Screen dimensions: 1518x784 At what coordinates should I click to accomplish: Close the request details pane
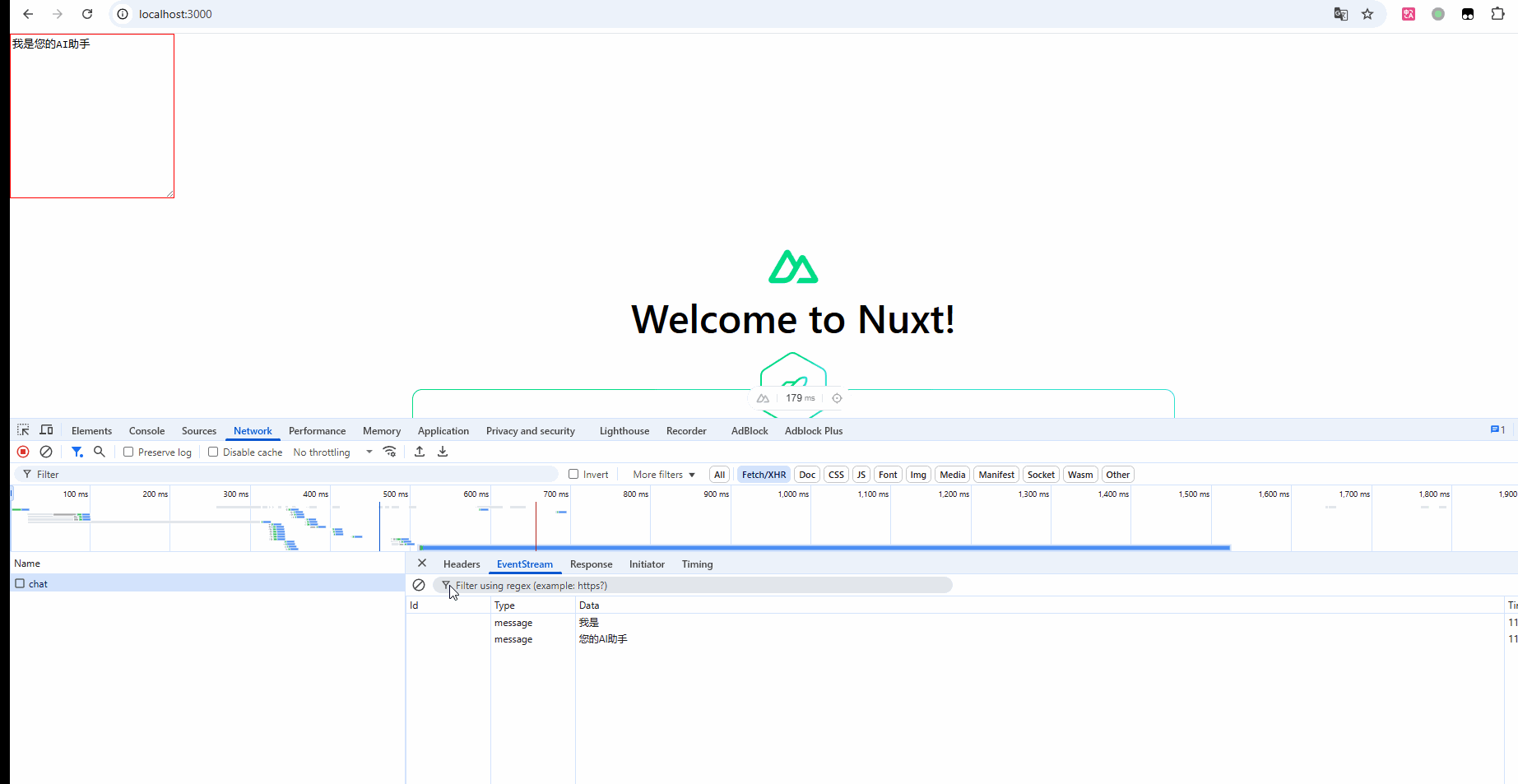coord(422,564)
